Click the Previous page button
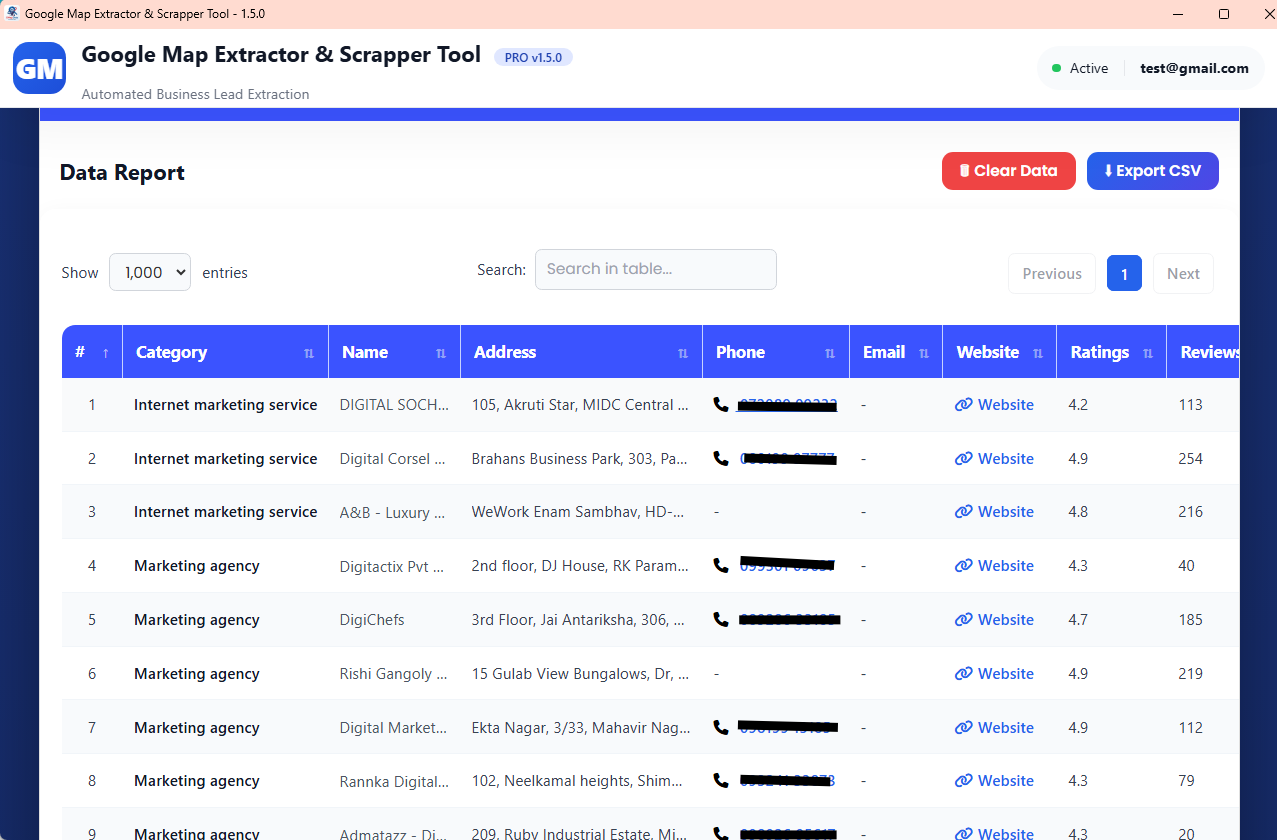This screenshot has width=1277, height=840. pos(1052,273)
